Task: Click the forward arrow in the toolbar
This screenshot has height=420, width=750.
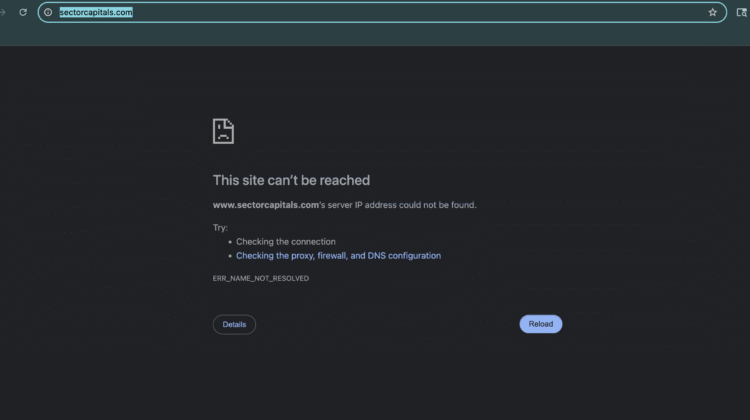Action: click(4, 12)
